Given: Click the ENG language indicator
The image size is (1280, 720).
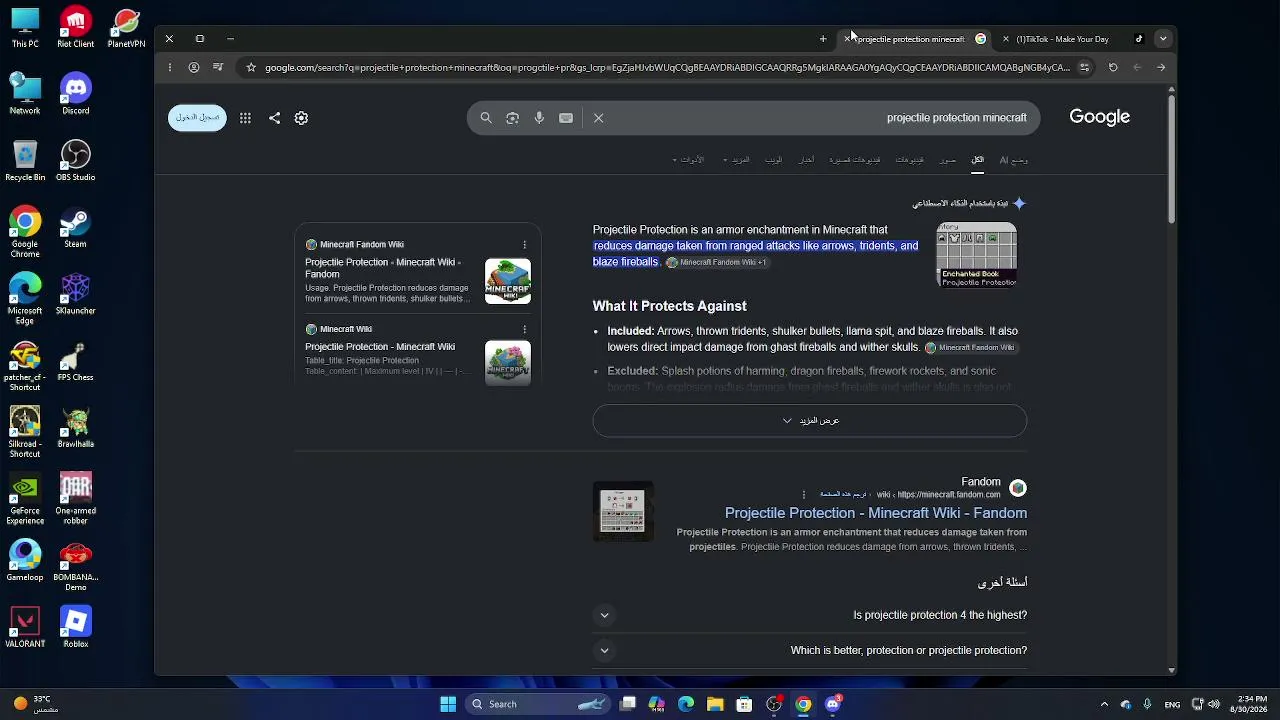Looking at the screenshot, I should [1172, 704].
